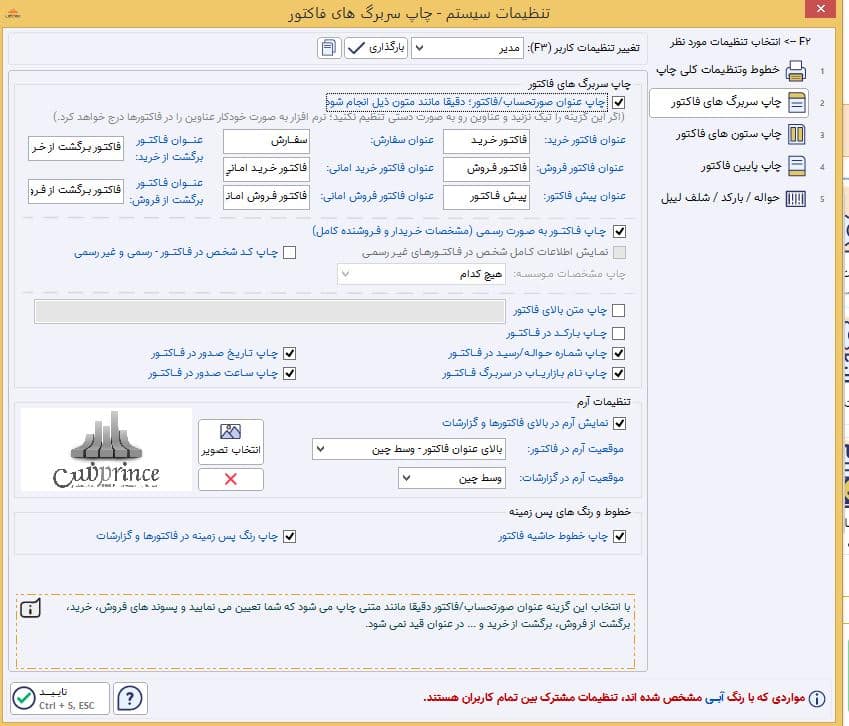Viewport: 849px width, 726px height.
Task: Click the copy settings icon next to بارگذاری
Action: [329, 48]
